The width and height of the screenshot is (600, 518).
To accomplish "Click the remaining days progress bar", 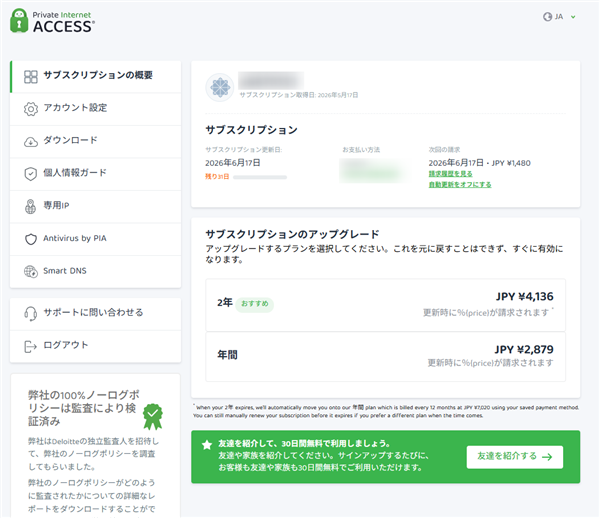I will [260, 177].
